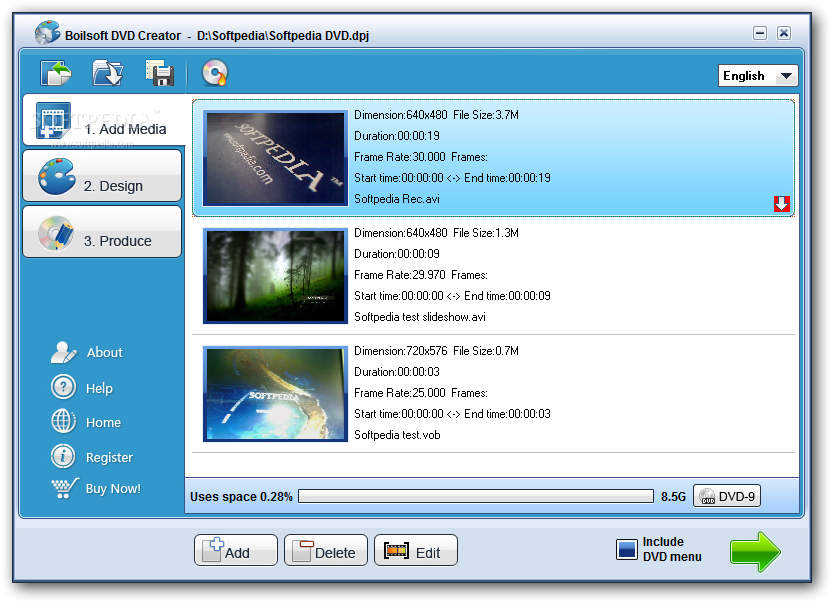Screen dimensions: 832x603
Task: Open the About link
Action: (105, 352)
